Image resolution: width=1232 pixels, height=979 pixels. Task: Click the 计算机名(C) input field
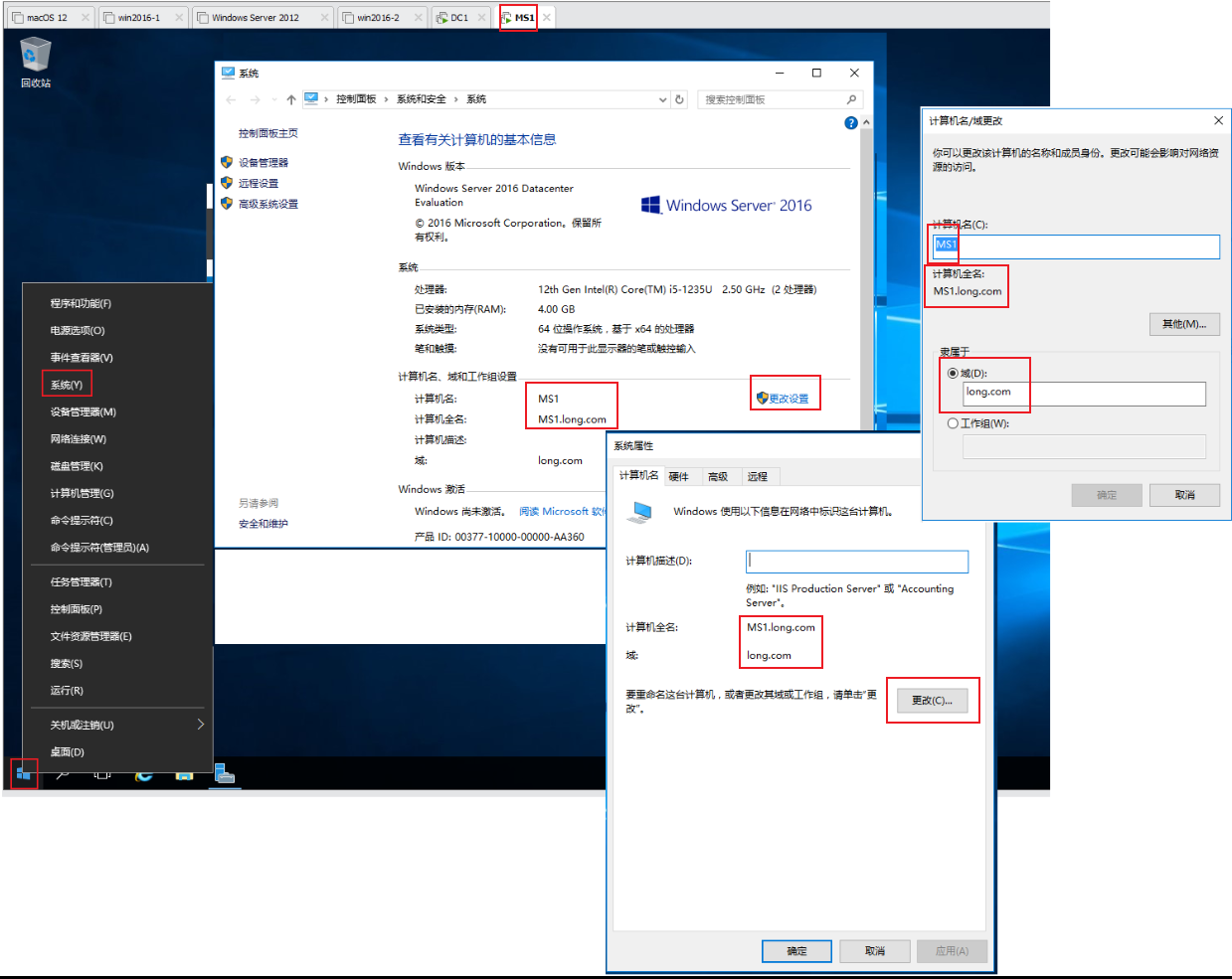coord(1076,246)
